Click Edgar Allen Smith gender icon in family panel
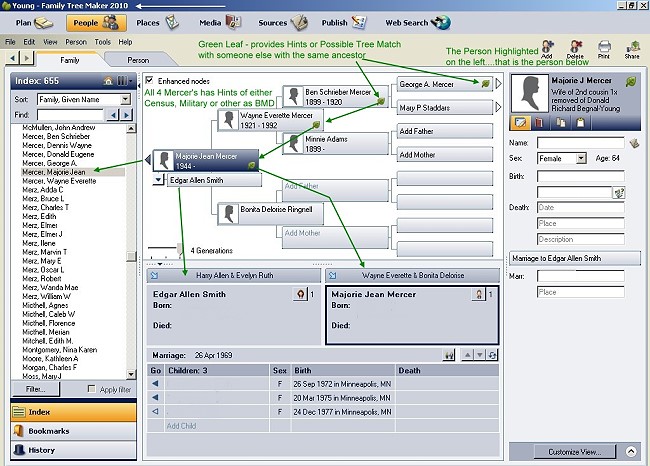The height and width of the screenshot is (466, 650). [301, 294]
